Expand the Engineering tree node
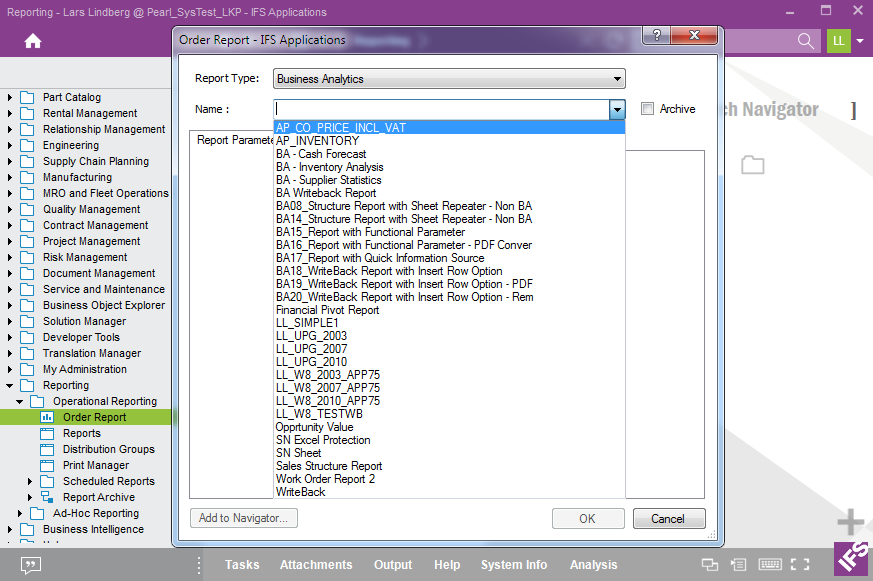The height and width of the screenshot is (581, 873). click(x=9, y=145)
